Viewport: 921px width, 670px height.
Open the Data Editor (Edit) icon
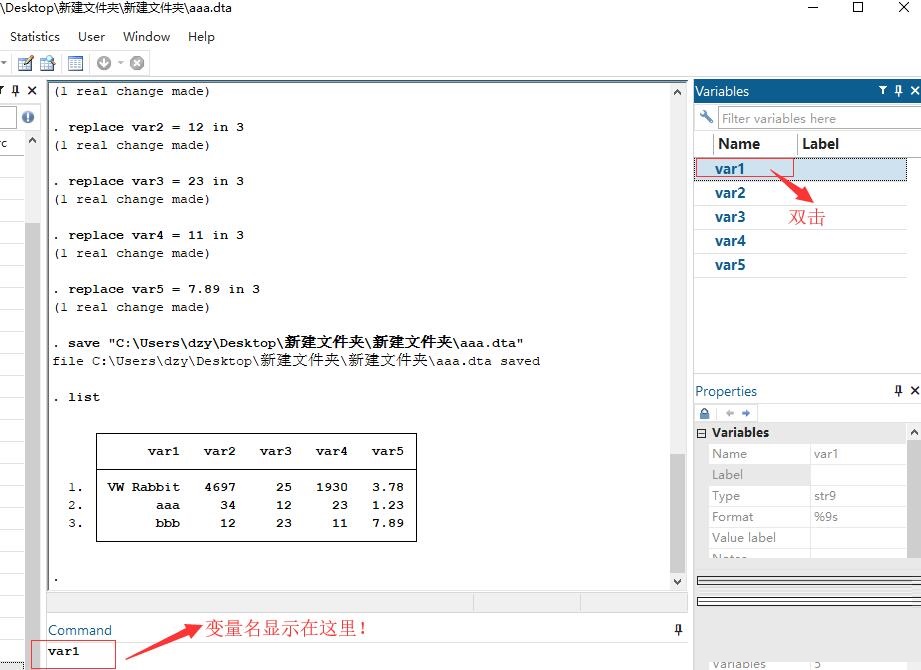(x=26, y=63)
